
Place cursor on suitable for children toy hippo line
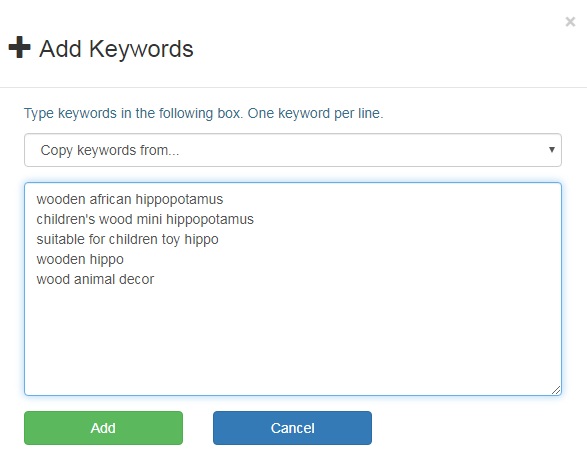(x=127, y=239)
